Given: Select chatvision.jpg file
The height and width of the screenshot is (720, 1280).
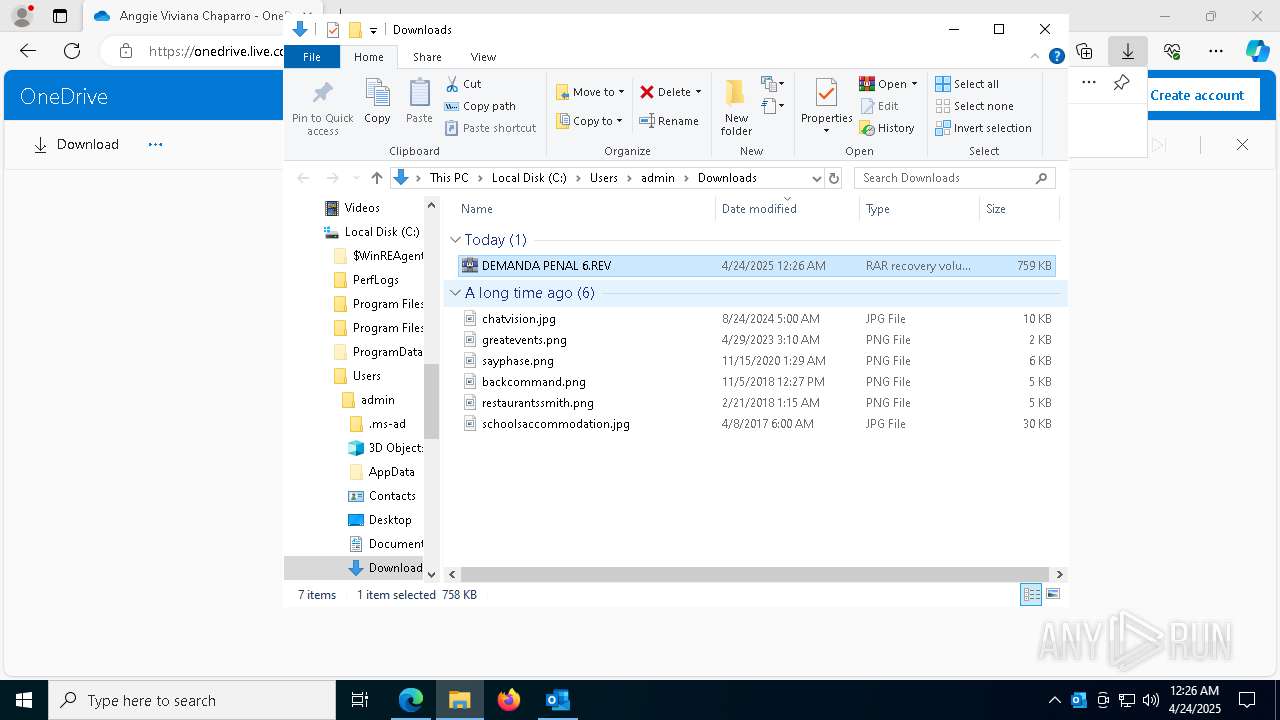Looking at the screenshot, I should point(756,319).
